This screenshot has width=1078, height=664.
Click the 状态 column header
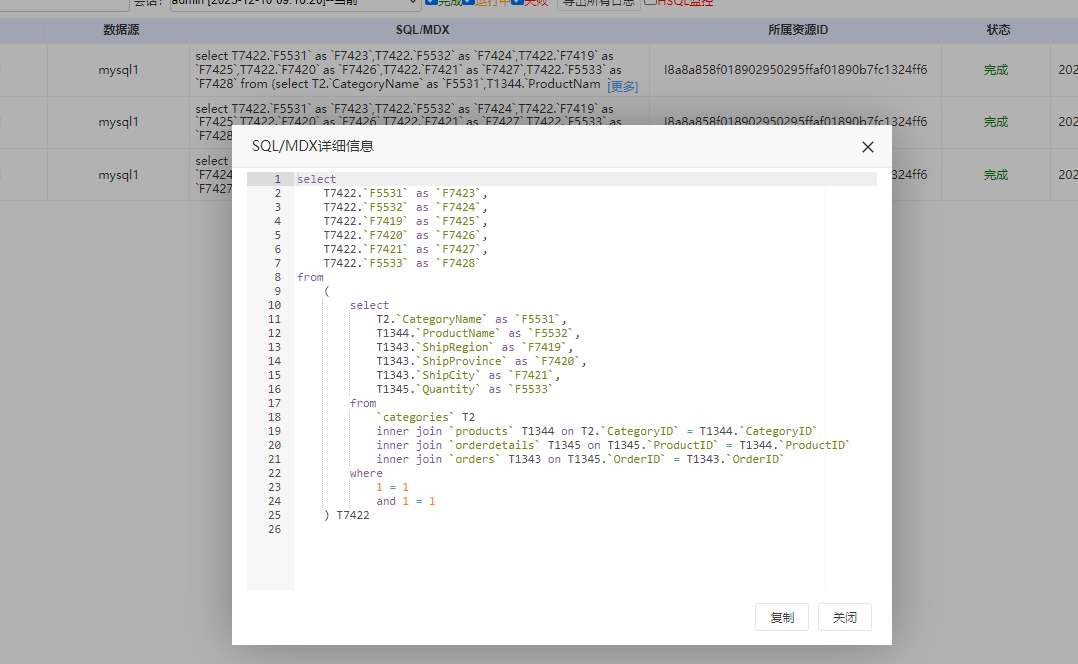click(x=998, y=30)
